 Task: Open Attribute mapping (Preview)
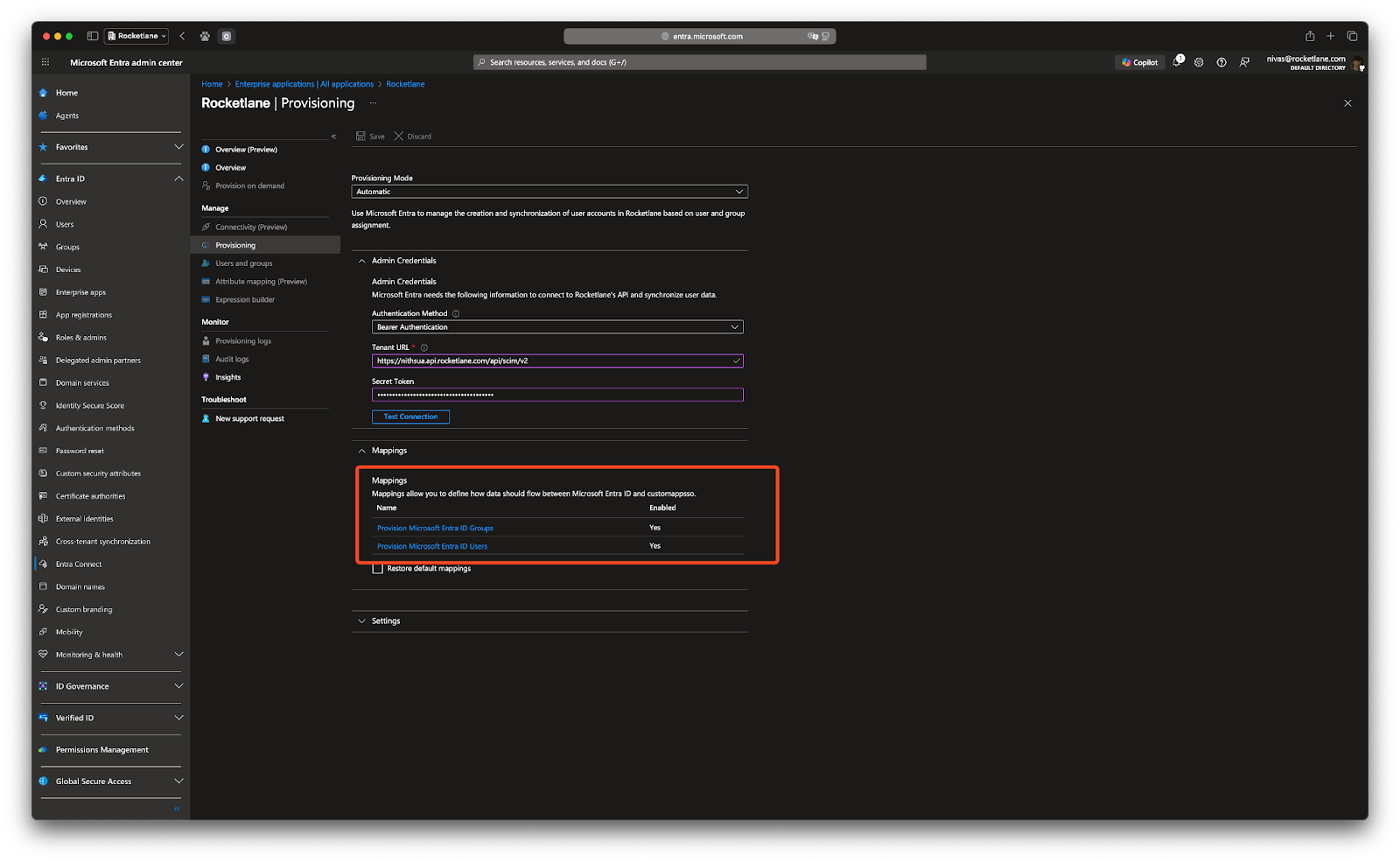pyautogui.click(x=261, y=282)
